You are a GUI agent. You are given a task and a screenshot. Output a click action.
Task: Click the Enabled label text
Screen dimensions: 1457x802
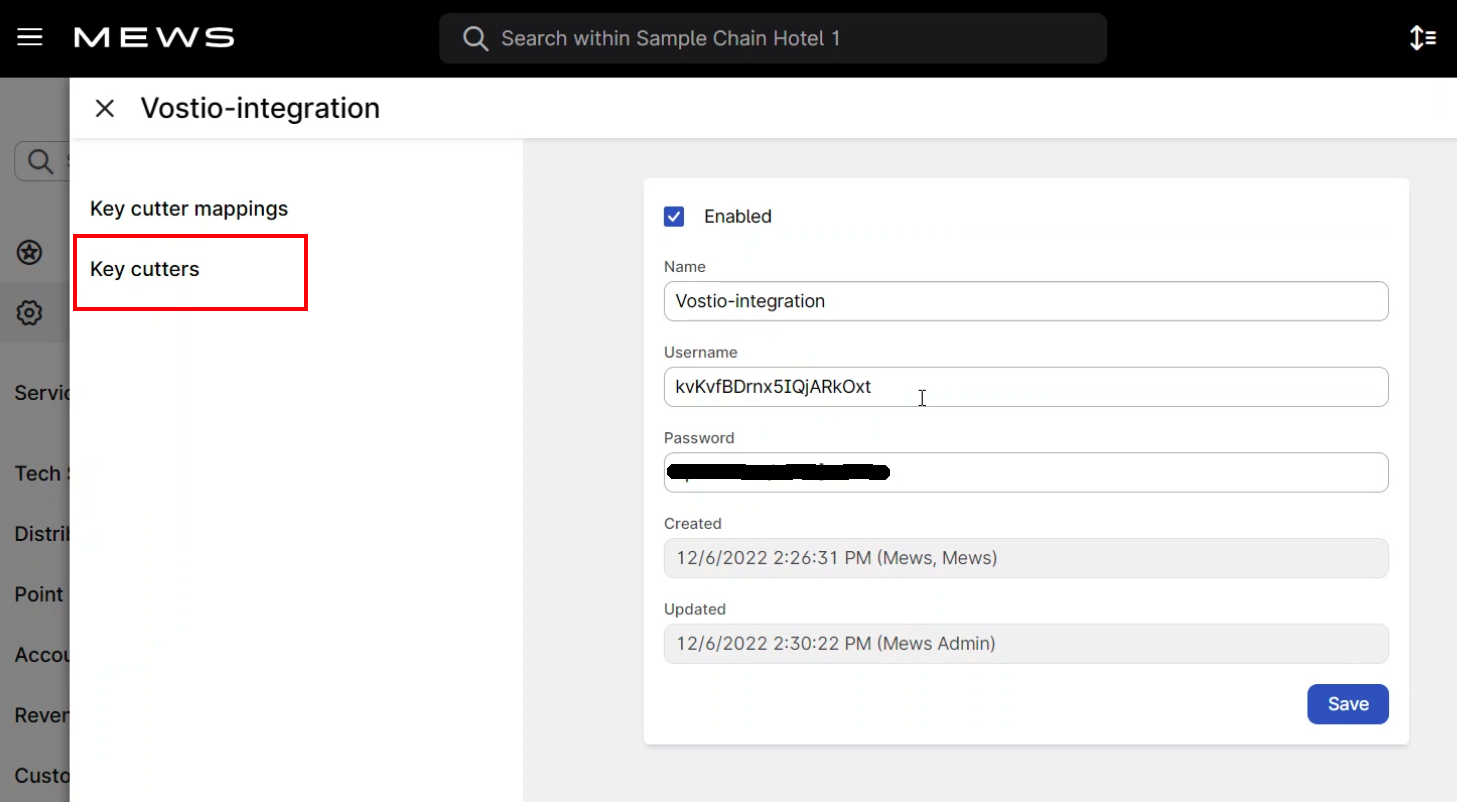tap(738, 216)
